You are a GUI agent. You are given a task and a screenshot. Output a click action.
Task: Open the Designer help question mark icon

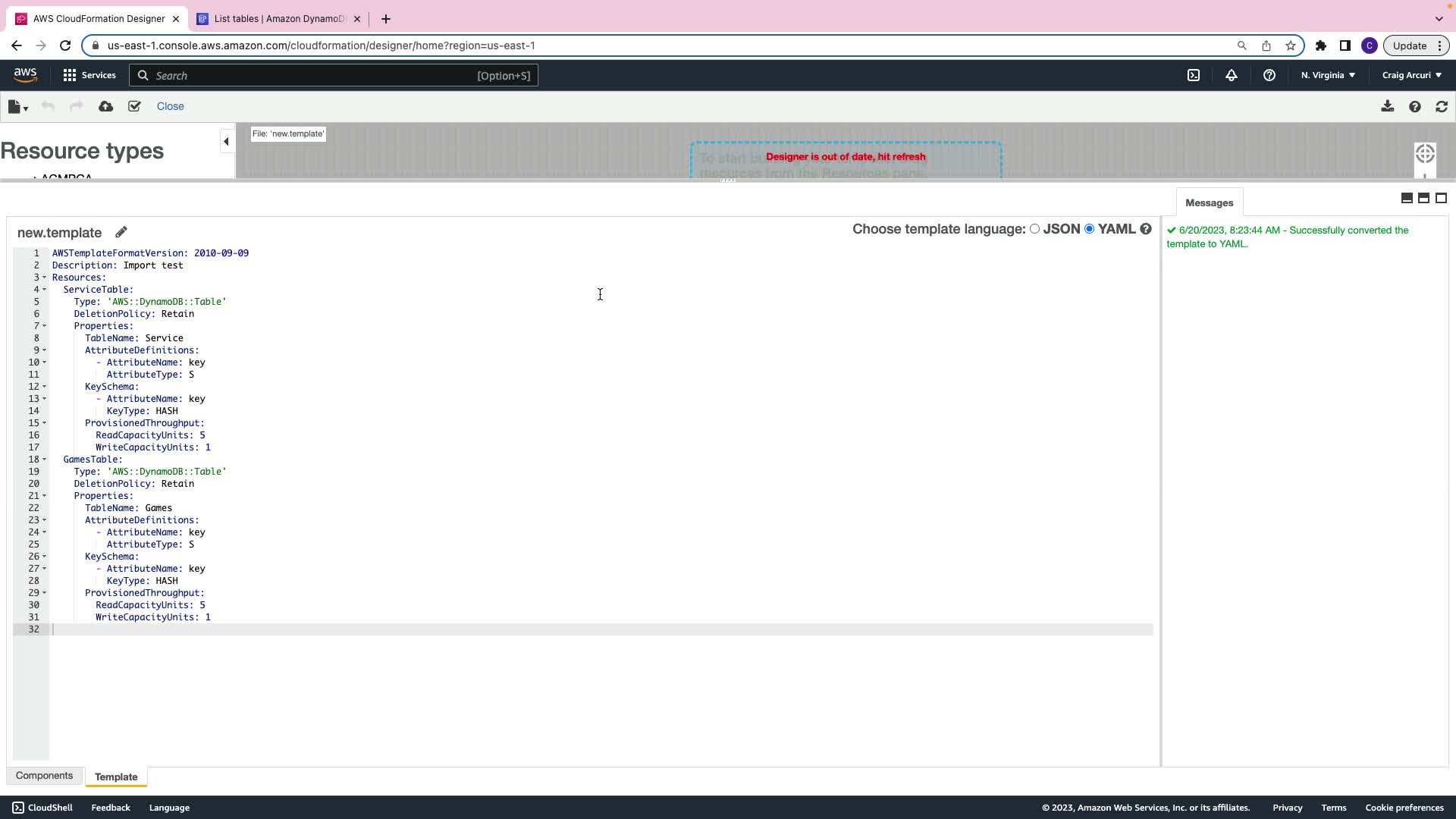(x=1414, y=107)
